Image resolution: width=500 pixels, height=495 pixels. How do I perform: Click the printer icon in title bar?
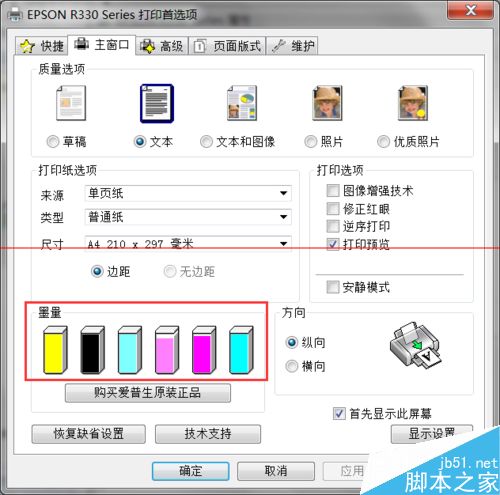tap(15, 14)
